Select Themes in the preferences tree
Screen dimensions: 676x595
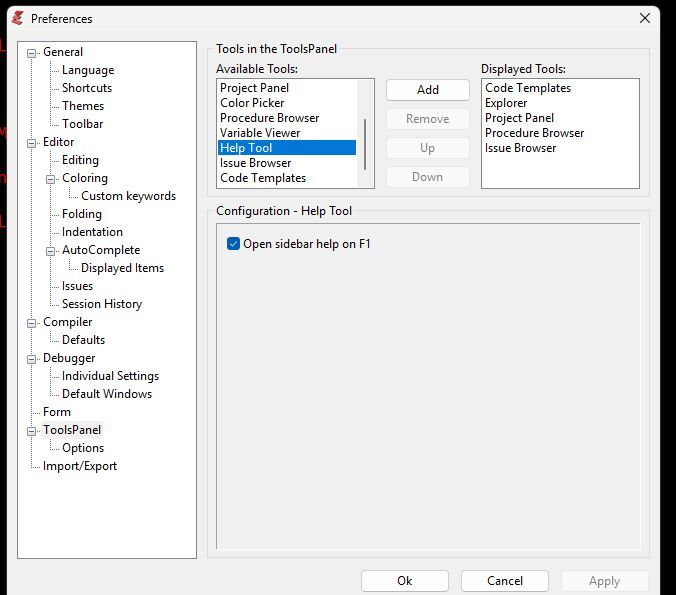click(83, 106)
